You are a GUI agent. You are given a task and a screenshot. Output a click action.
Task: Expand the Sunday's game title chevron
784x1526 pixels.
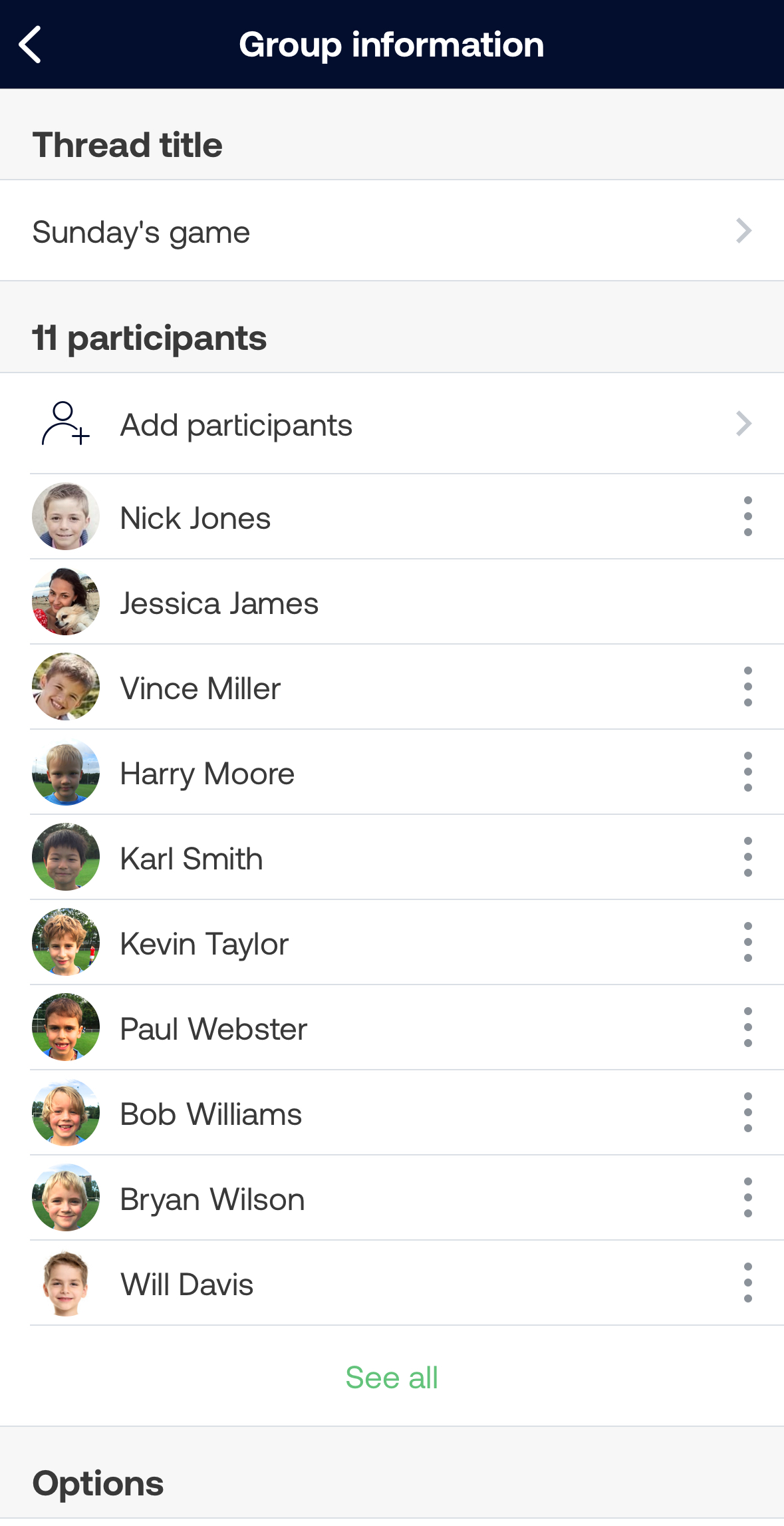(x=744, y=231)
